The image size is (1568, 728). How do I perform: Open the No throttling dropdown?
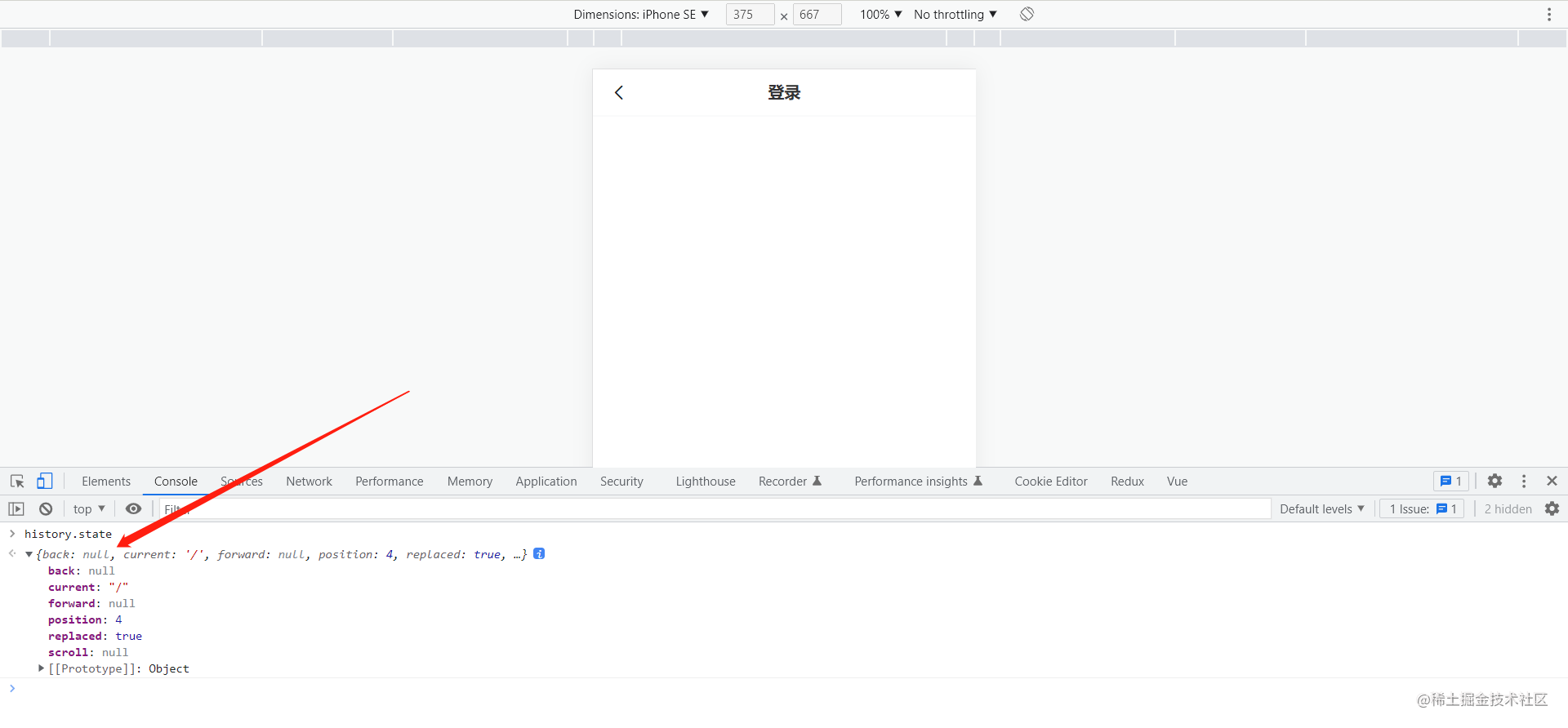(x=955, y=14)
